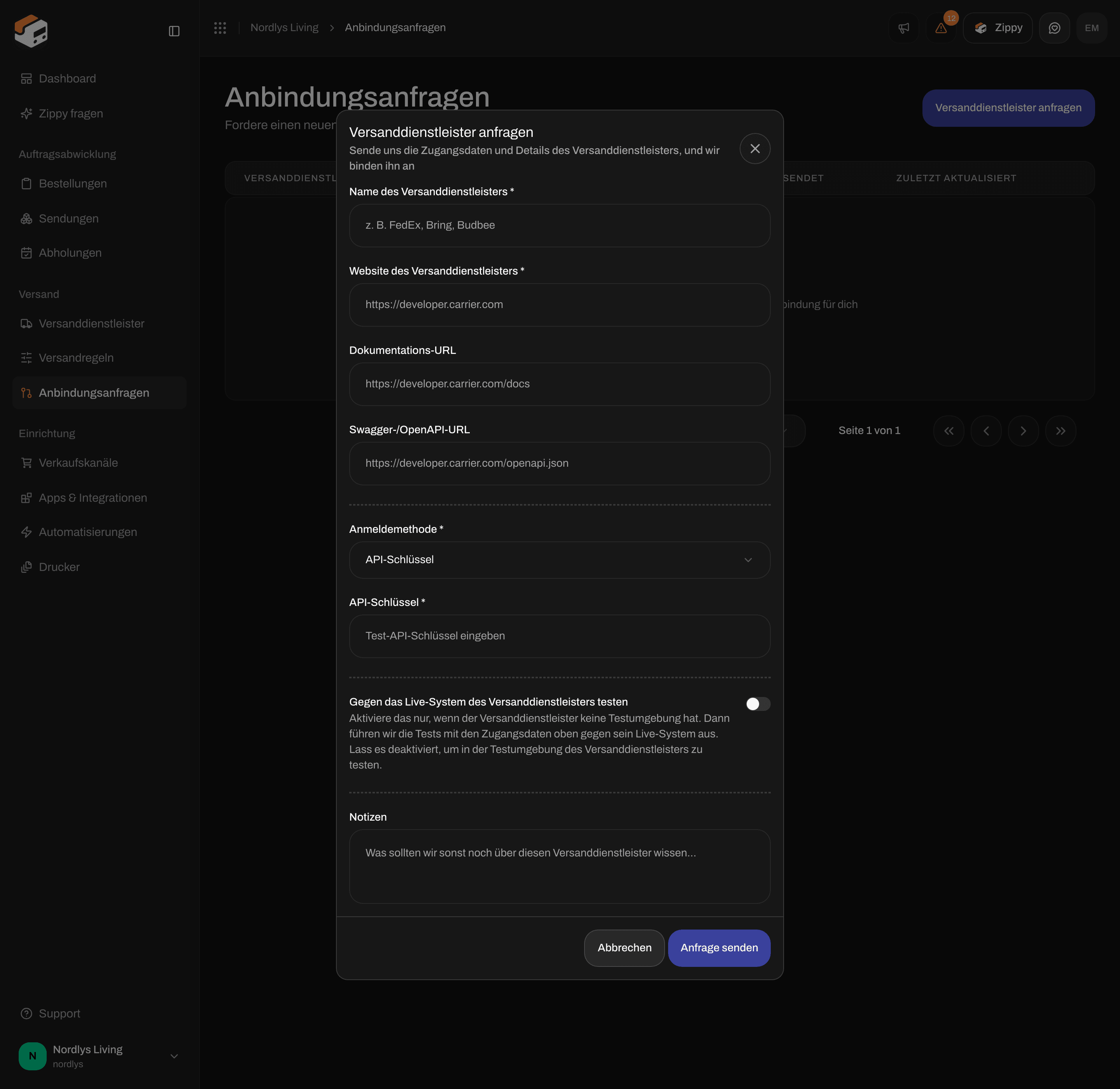Viewport: 1120px width, 1089px height.
Task: Close the Versanddienstleister anfragen dialog
Action: tap(755, 149)
